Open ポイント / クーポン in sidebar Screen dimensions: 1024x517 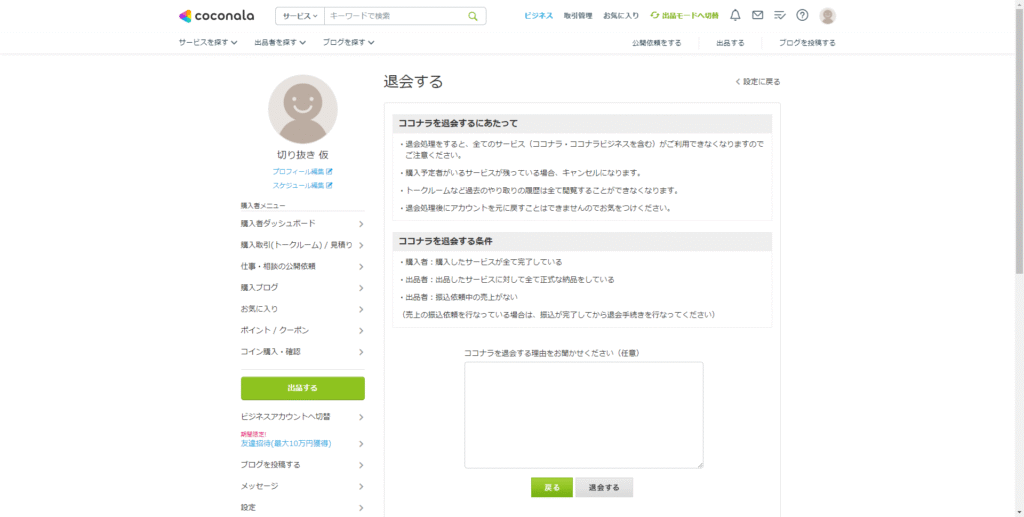[x=302, y=330]
